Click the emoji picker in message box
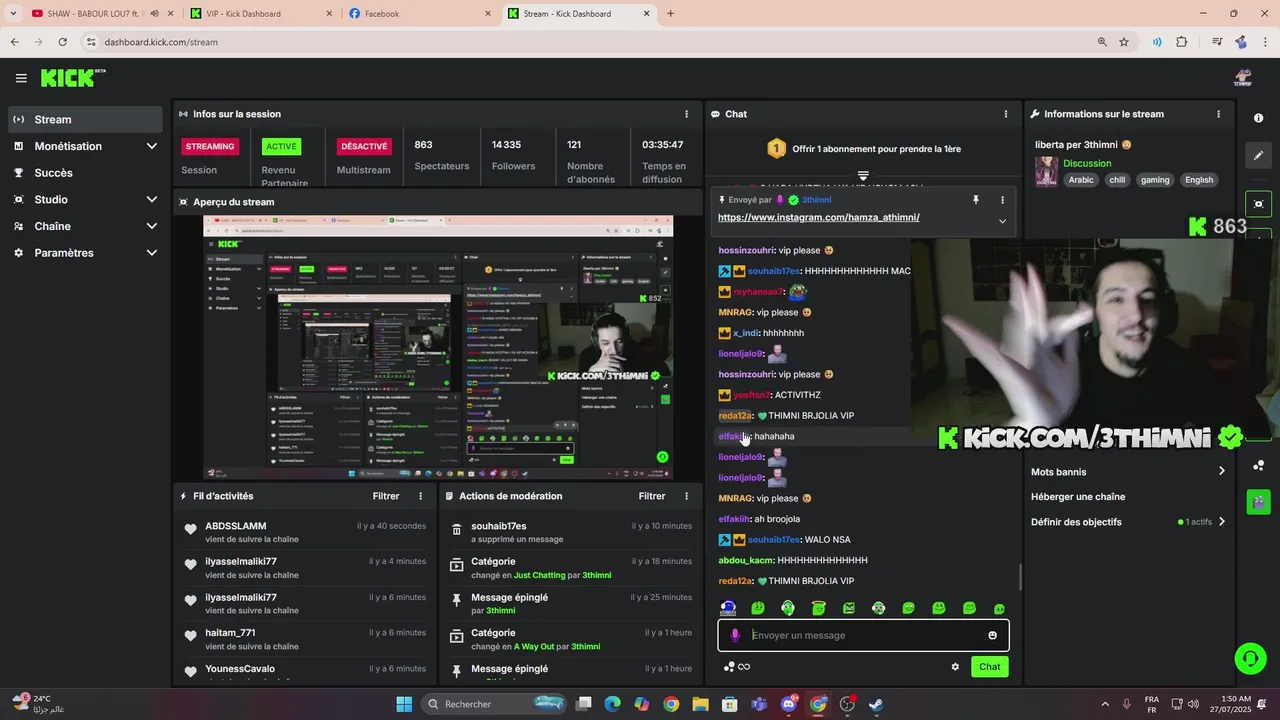Screen dimensions: 1280x720 pos(992,635)
